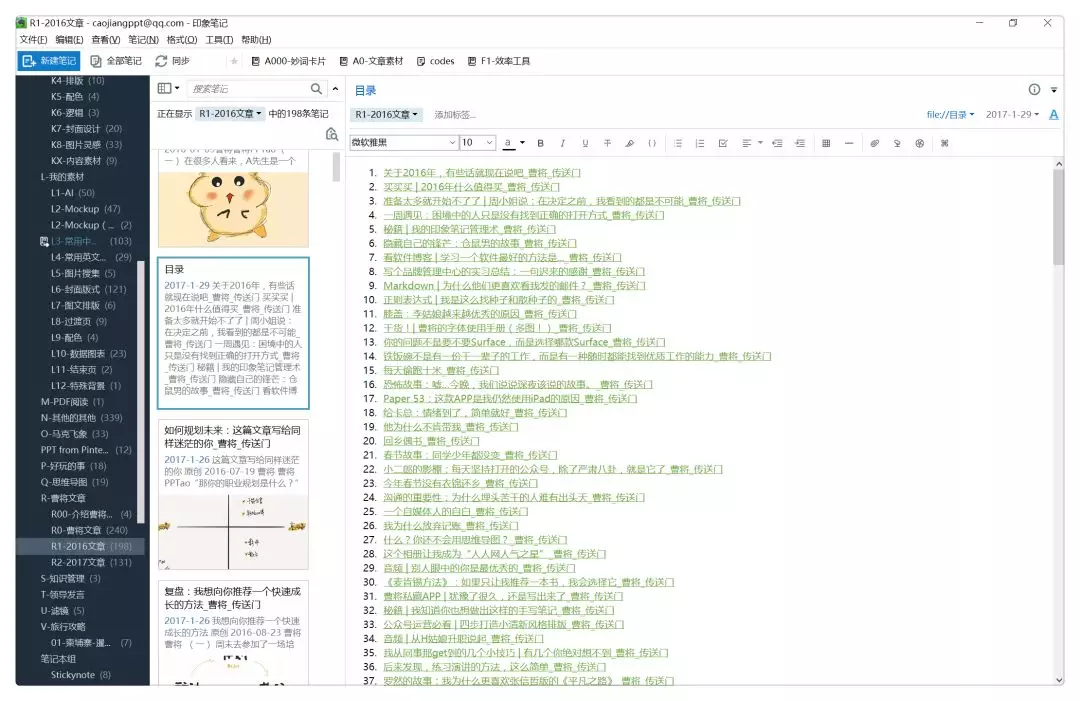
Task: Click the audio recording icon
Action: (897, 143)
